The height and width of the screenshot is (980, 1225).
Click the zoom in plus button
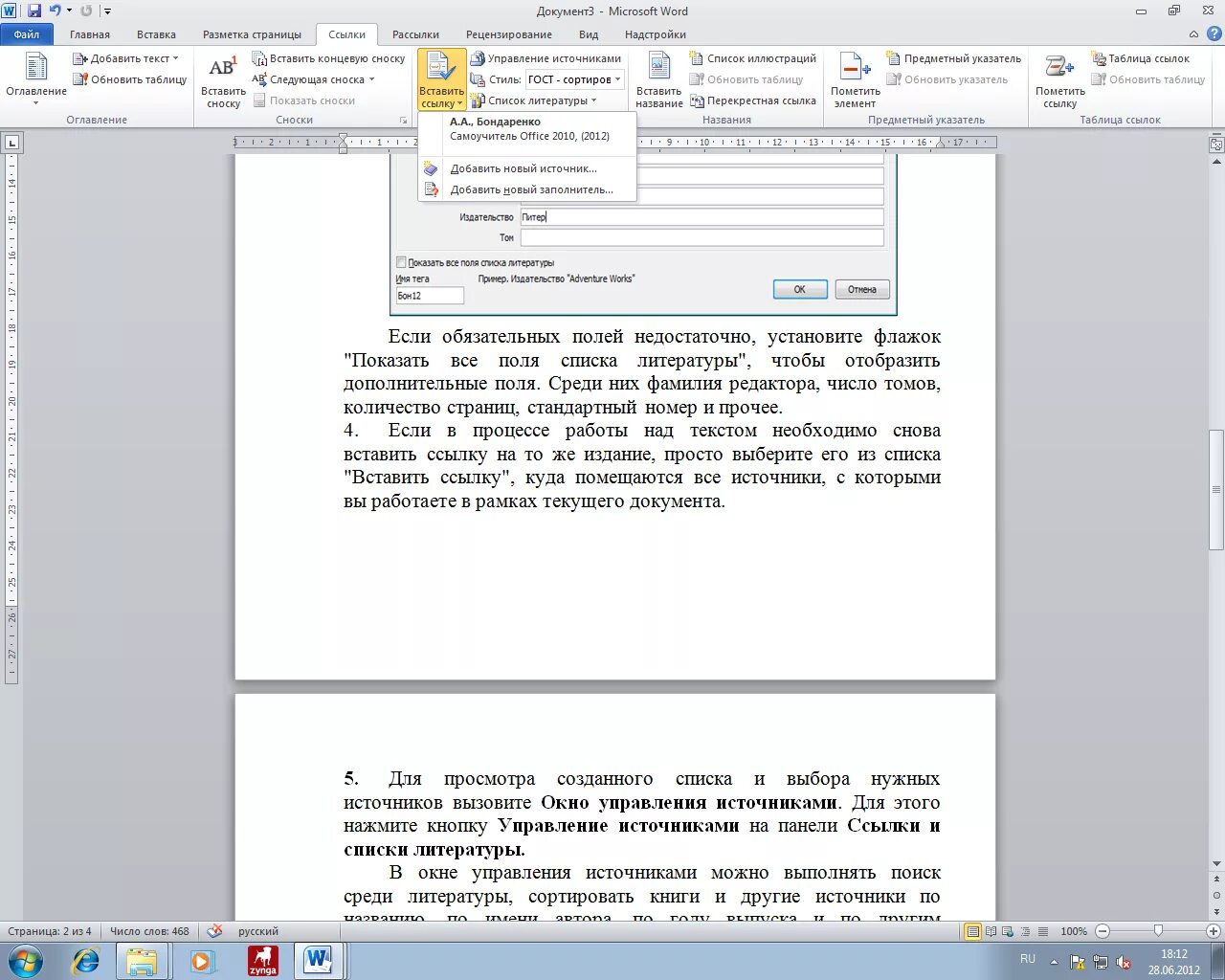click(x=1213, y=931)
